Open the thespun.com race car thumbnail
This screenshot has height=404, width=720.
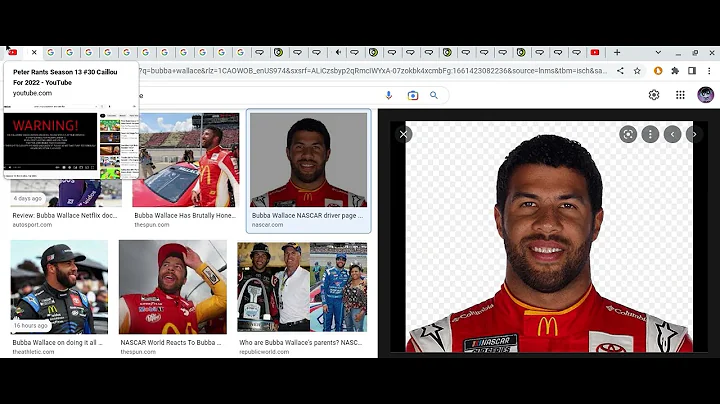[186, 160]
